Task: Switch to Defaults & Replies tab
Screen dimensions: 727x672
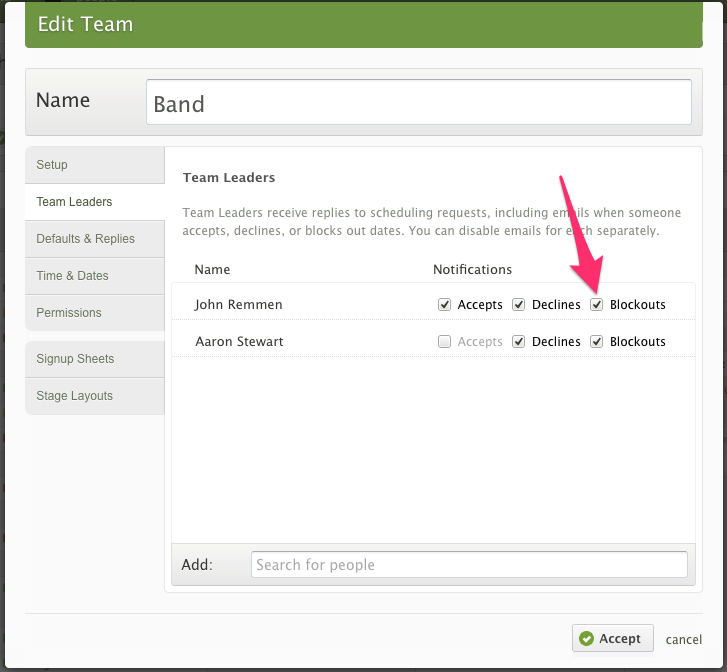Action: click(95, 239)
